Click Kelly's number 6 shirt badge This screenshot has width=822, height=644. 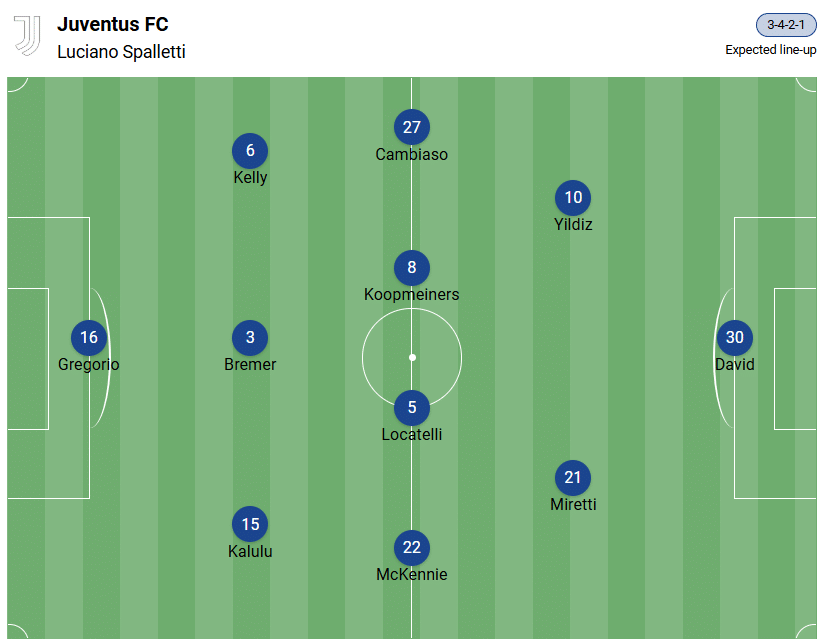(x=250, y=151)
